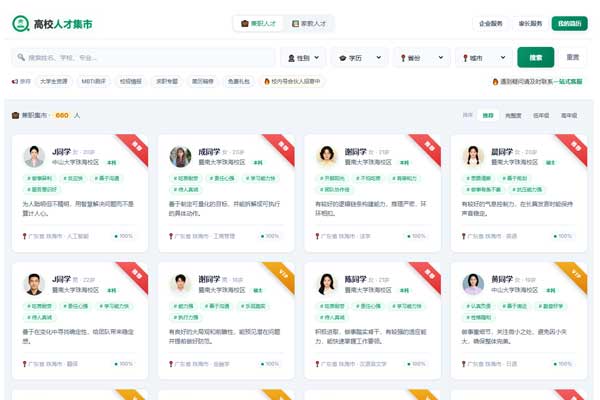The height and width of the screenshot is (400, 600).
Task: Click the megaphone announcement icon
Action: [15, 82]
